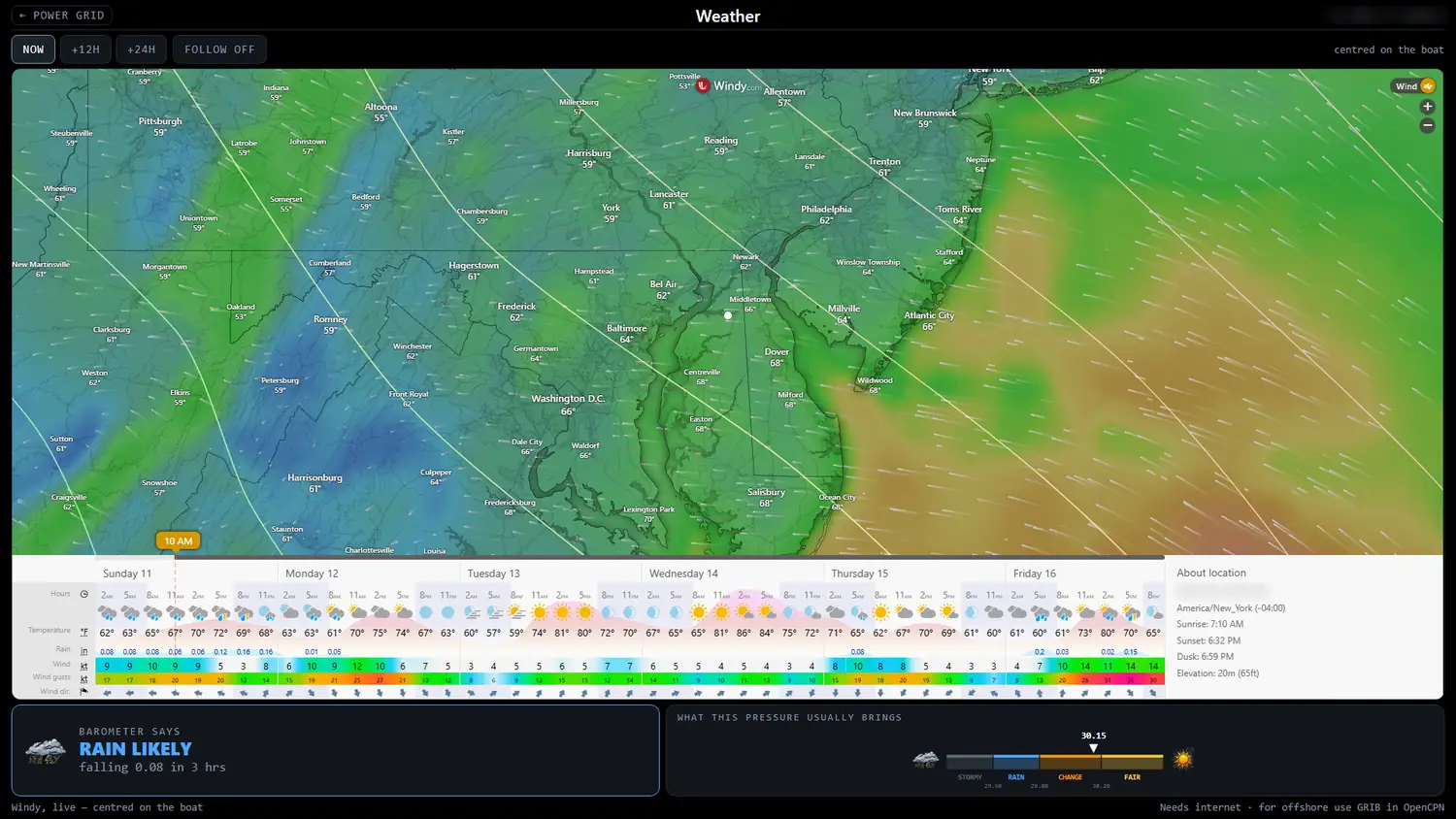Viewport: 1456px width, 819px height.
Task: Click the 30.15 pressure scale pointer
Action: coord(1093,748)
